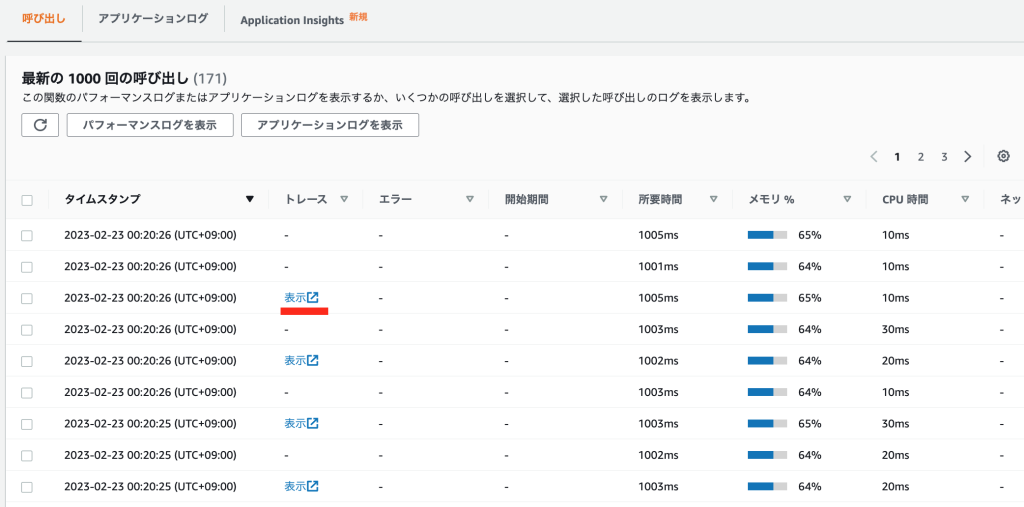Open 表示 trace link in the 1005ms row
Screen dimensions: 1024x507
coord(301,297)
